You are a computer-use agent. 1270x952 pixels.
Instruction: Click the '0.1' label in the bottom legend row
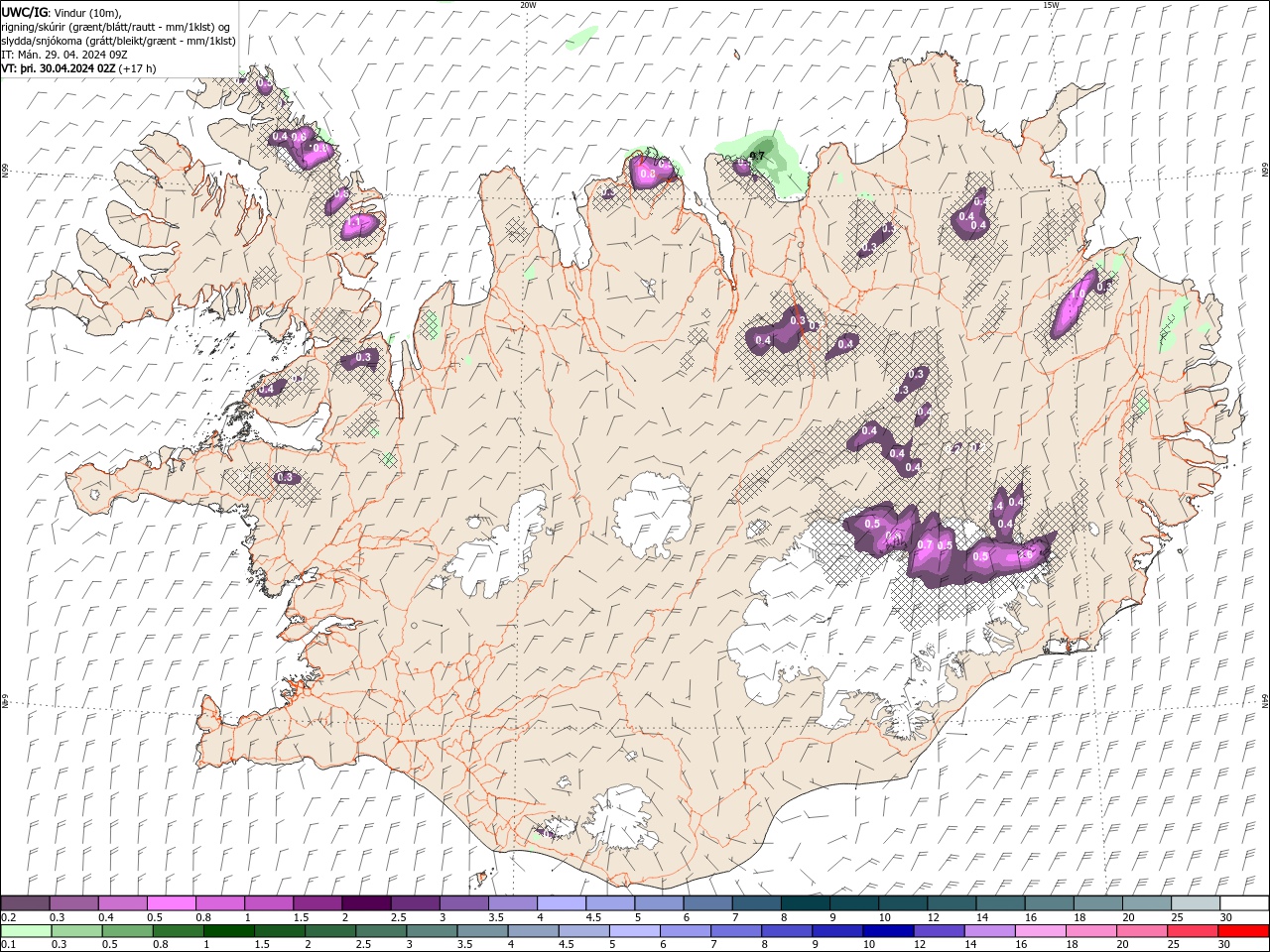[x=10, y=945]
